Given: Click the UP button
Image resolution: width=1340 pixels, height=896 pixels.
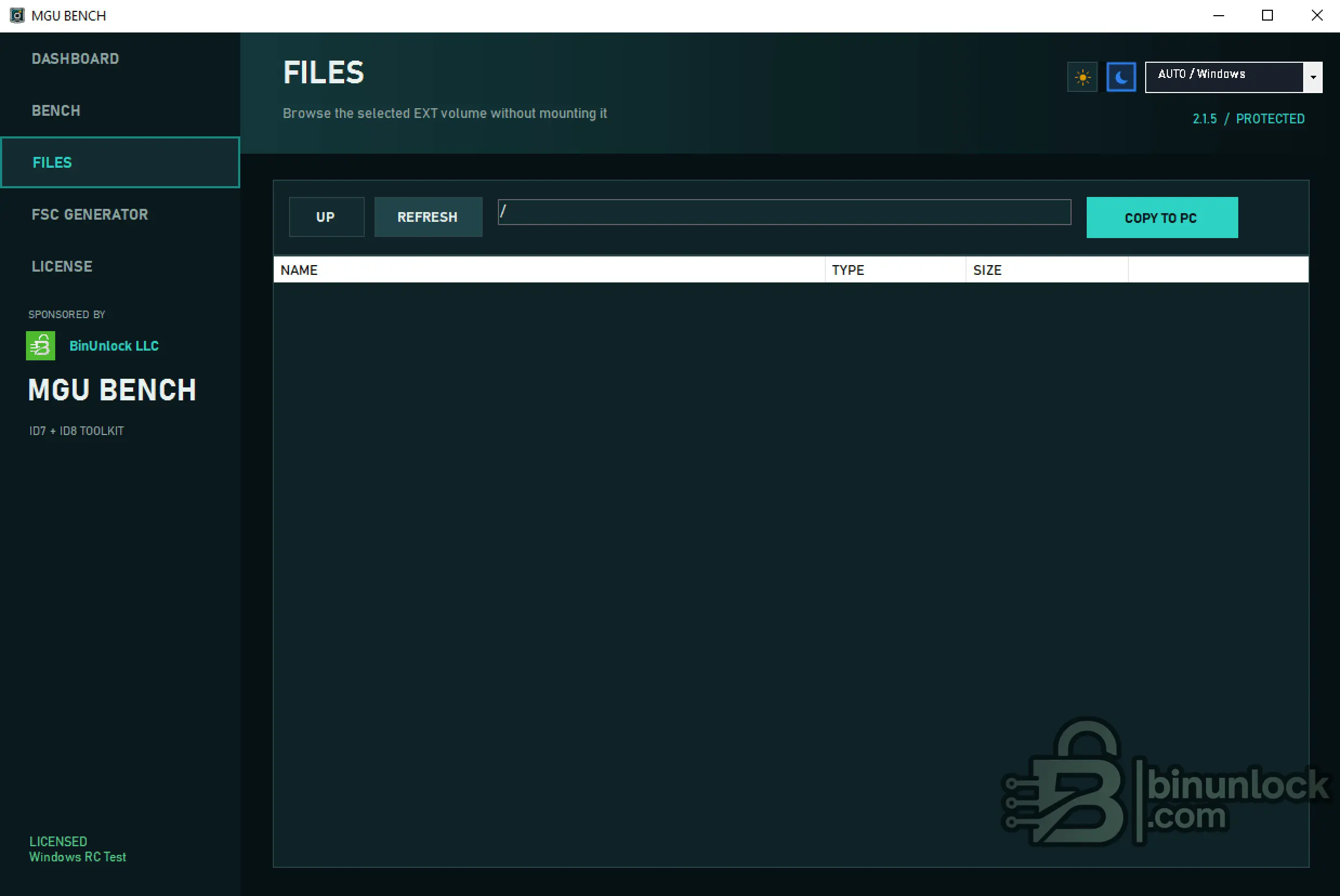Looking at the screenshot, I should click(x=326, y=217).
